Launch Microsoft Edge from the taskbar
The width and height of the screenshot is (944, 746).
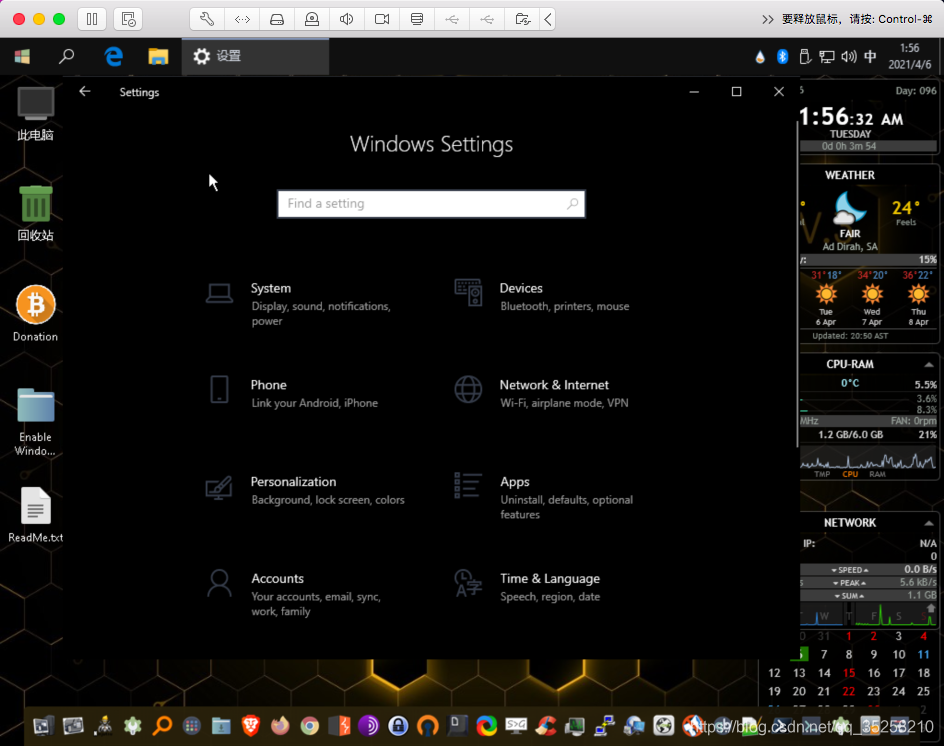(x=113, y=57)
